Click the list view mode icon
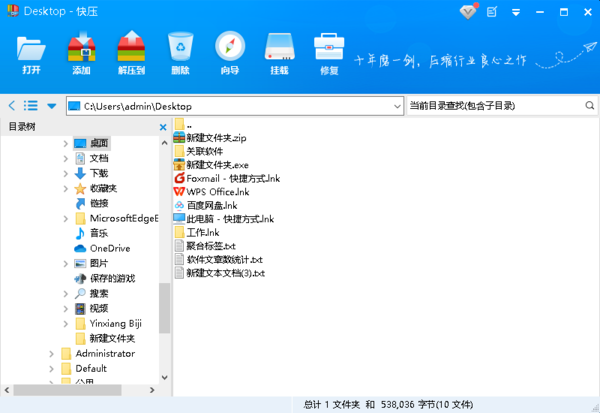The width and height of the screenshot is (600, 413). (x=31, y=106)
